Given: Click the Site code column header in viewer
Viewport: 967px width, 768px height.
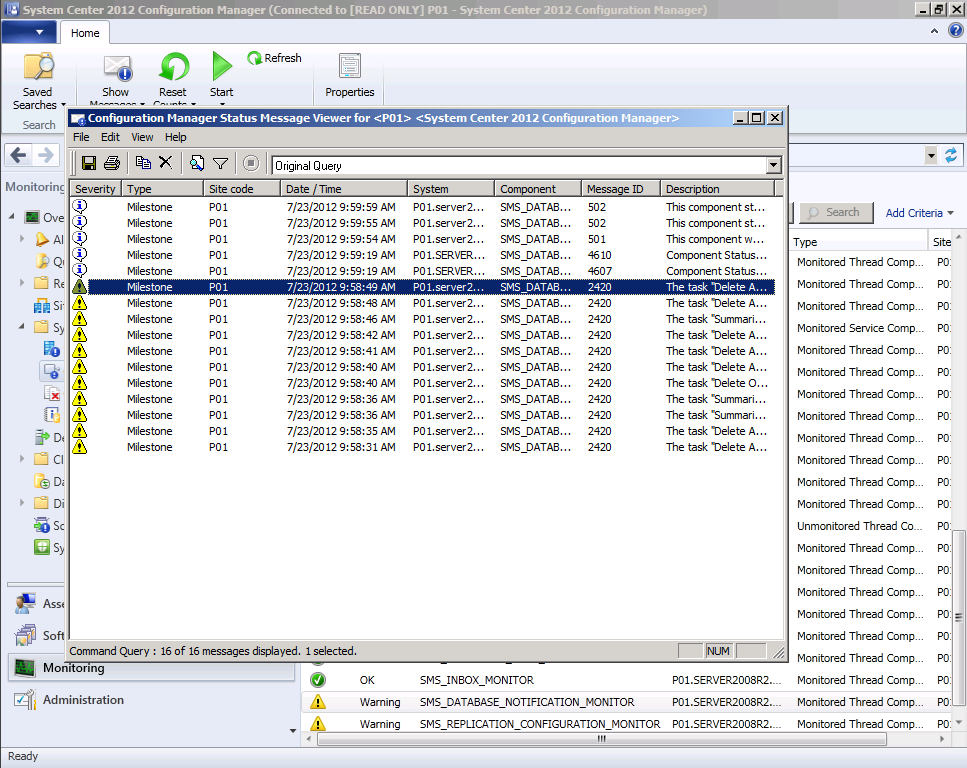Looking at the screenshot, I should [242, 189].
